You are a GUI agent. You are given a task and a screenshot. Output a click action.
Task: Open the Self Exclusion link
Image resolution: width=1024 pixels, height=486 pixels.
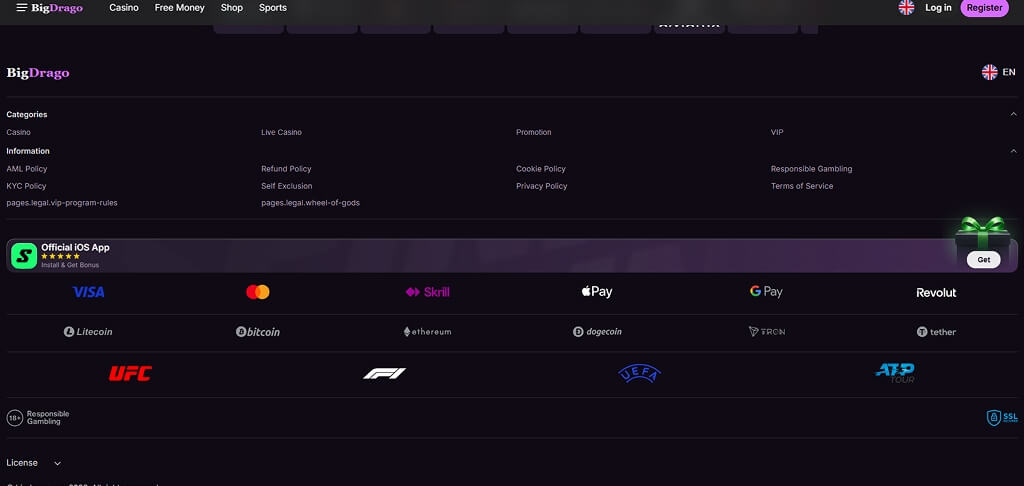tap(287, 186)
